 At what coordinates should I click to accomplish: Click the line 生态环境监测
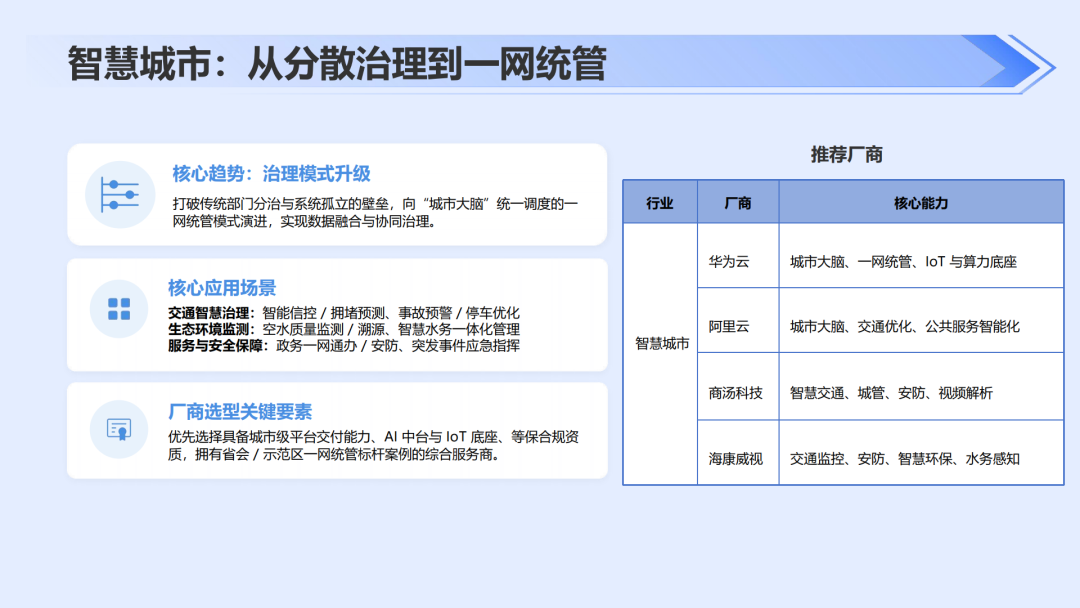pos(344,329)
